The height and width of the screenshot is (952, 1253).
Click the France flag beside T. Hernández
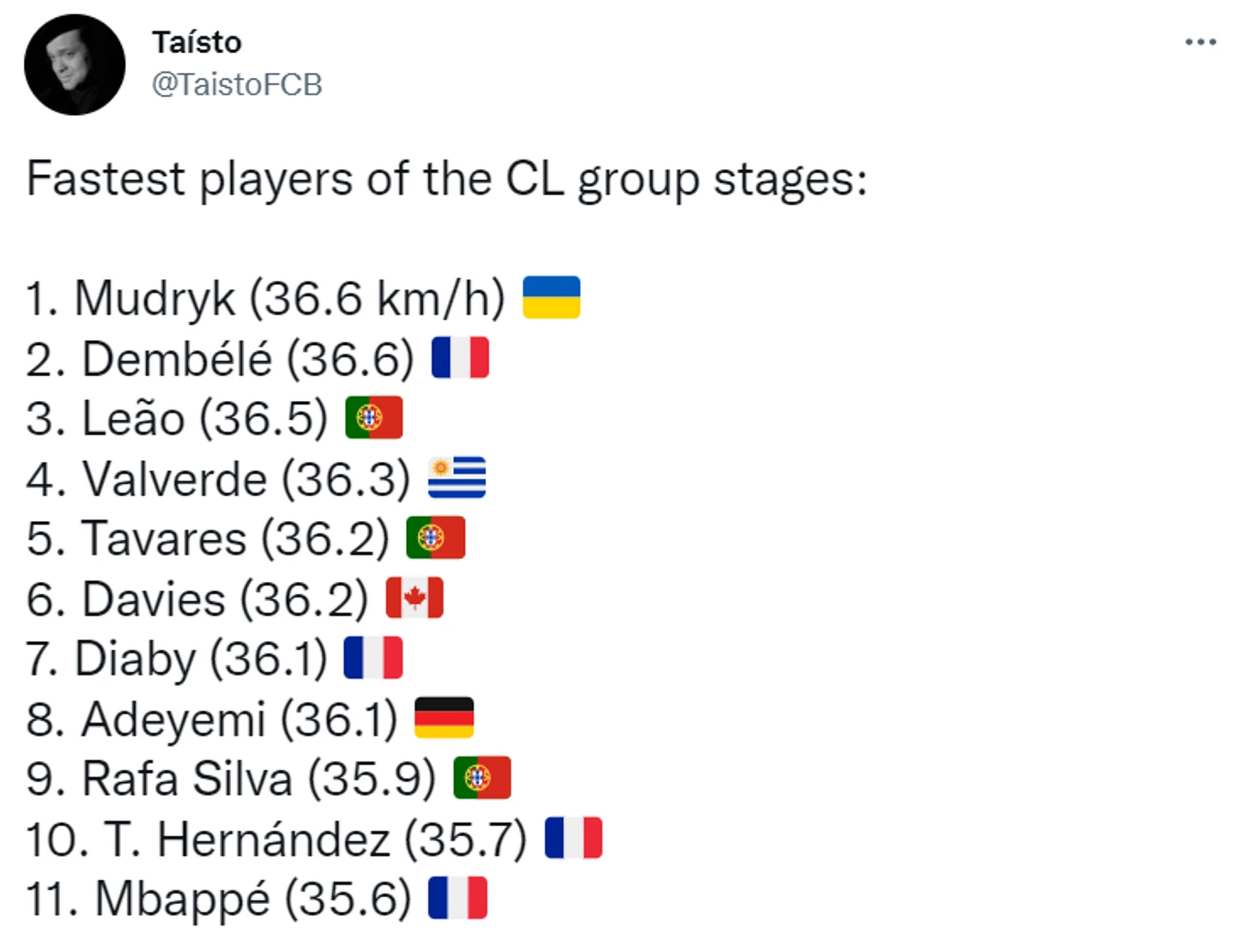click(x=573, y=839)
